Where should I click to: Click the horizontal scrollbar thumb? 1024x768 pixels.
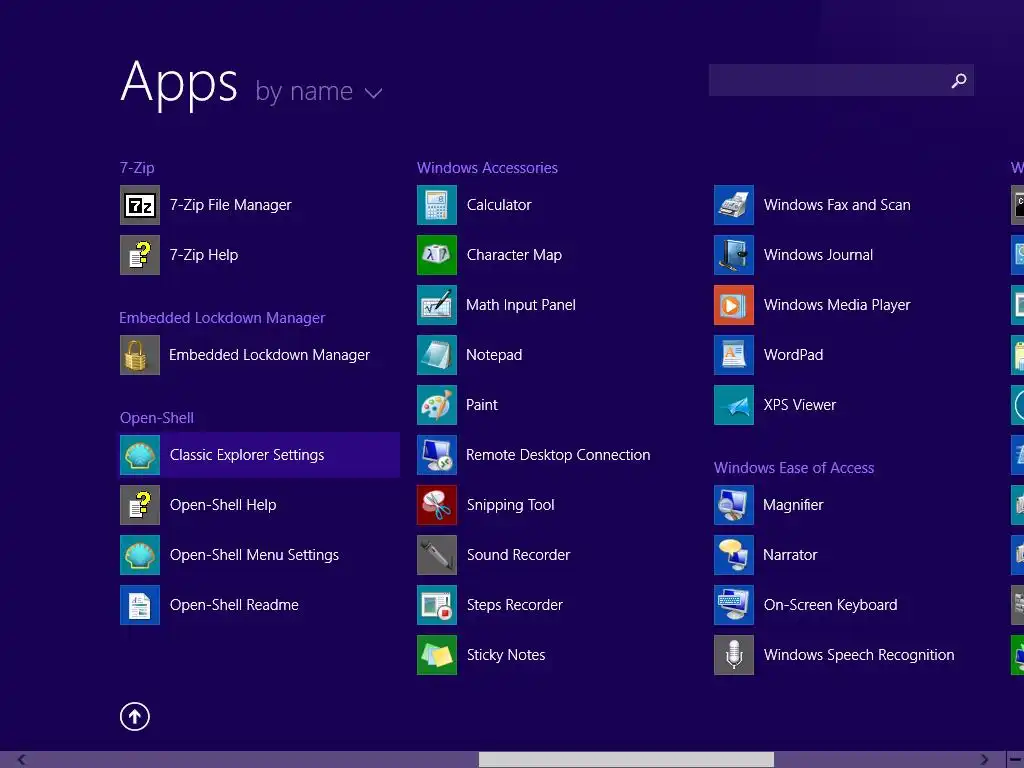click(626, 760)
